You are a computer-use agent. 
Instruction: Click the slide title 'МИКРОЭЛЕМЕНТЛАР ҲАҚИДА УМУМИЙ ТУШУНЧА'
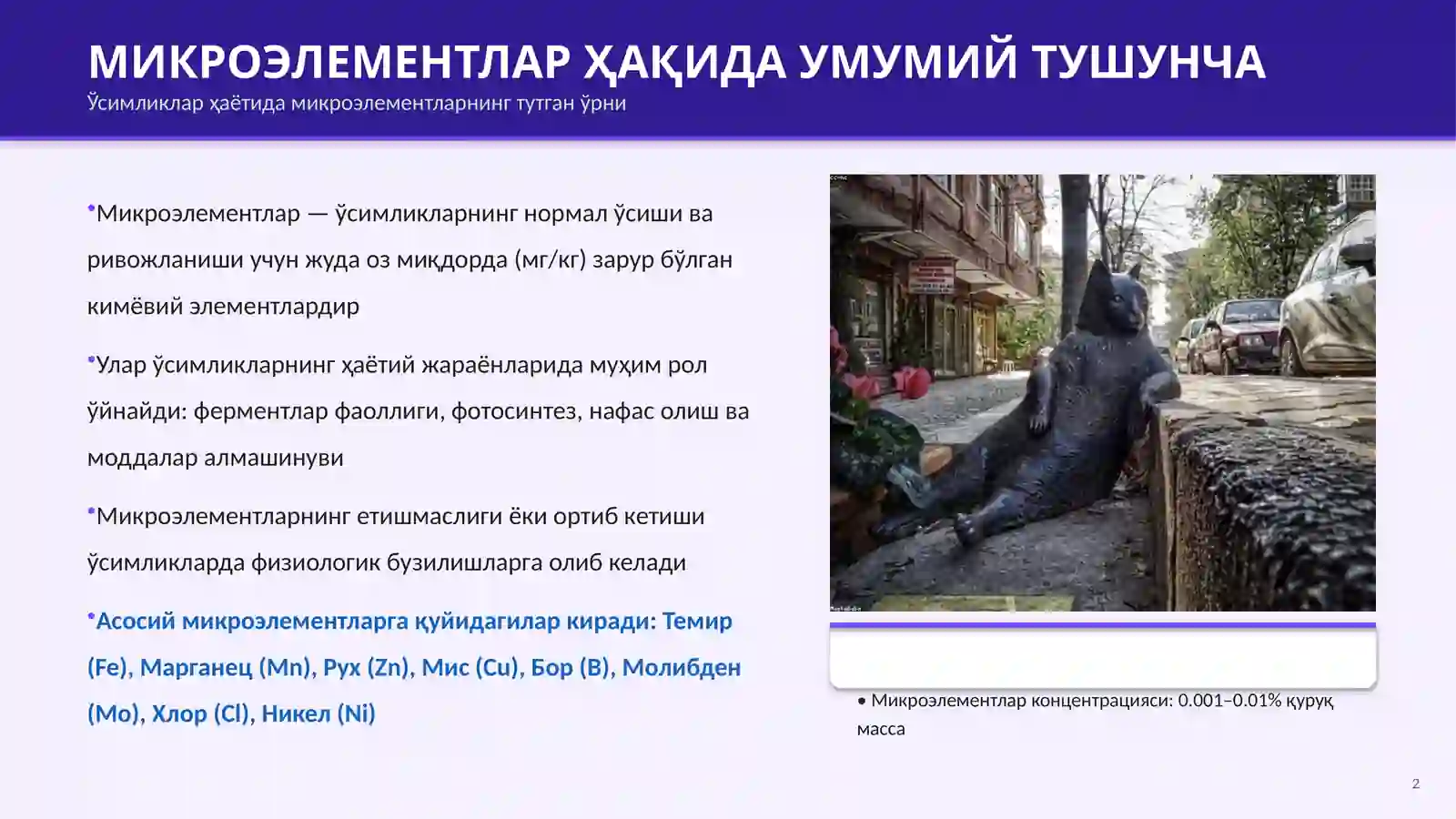[x=676, y=62]
